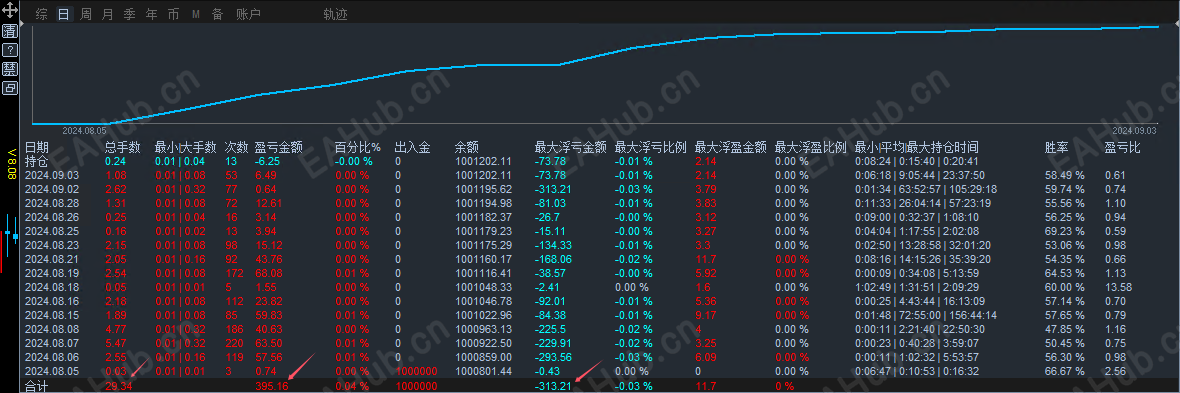Click the 出入金 column header
Viewport: 1180px width, 393px height.
[412, 148]
